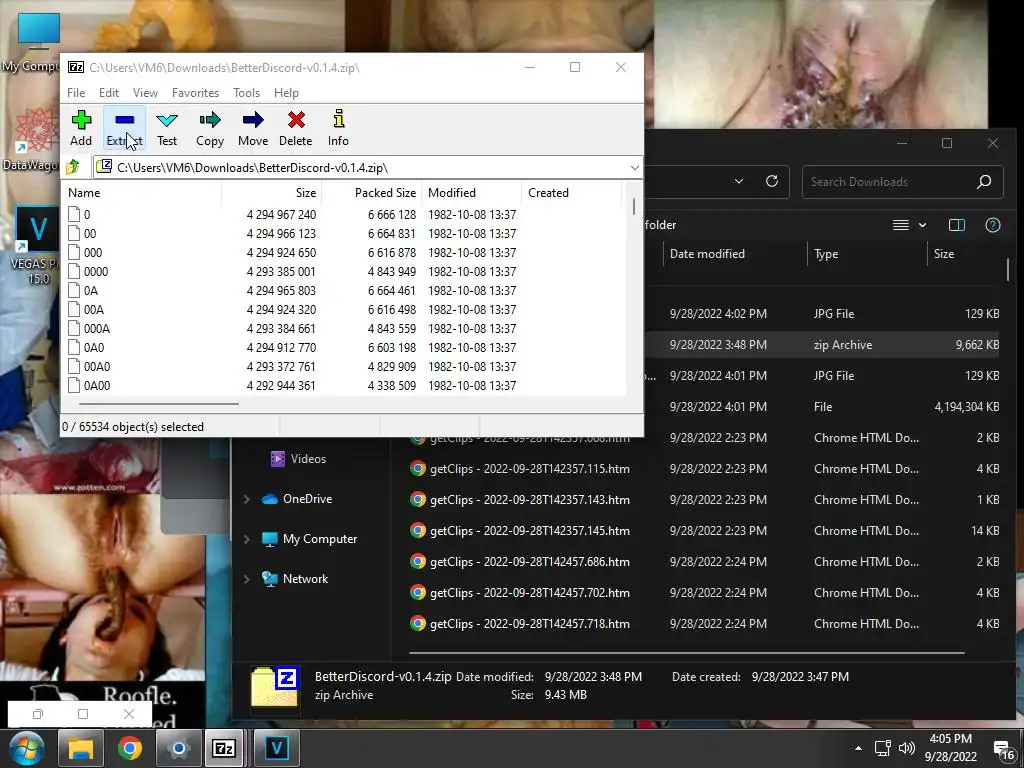
Task: Click Chrome icon of getClips 142357.145.htm
Action: point(418,530)
